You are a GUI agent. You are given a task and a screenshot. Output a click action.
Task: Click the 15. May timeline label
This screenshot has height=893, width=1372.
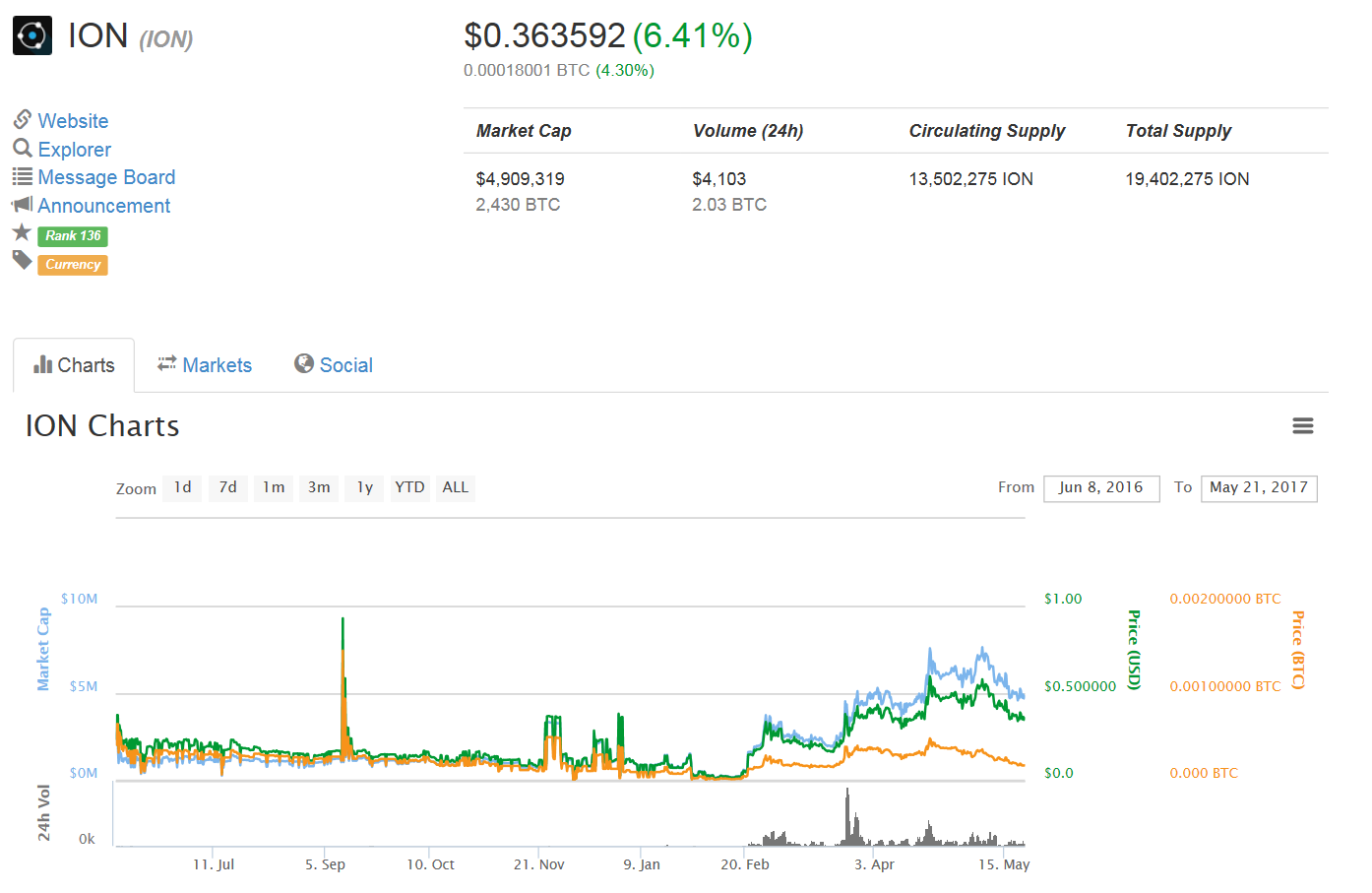[x=1004, y=864]
